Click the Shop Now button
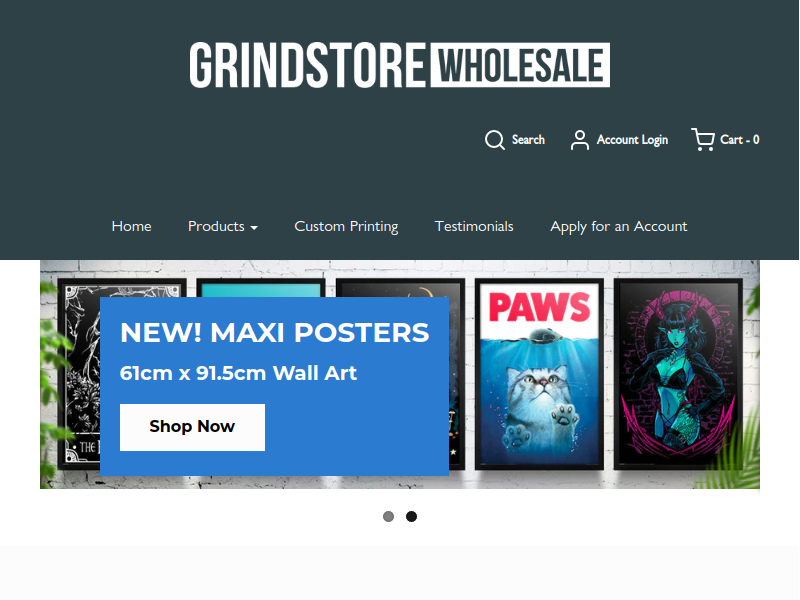The height and width of the screenshot is (600, 800). tap(192, 427)
